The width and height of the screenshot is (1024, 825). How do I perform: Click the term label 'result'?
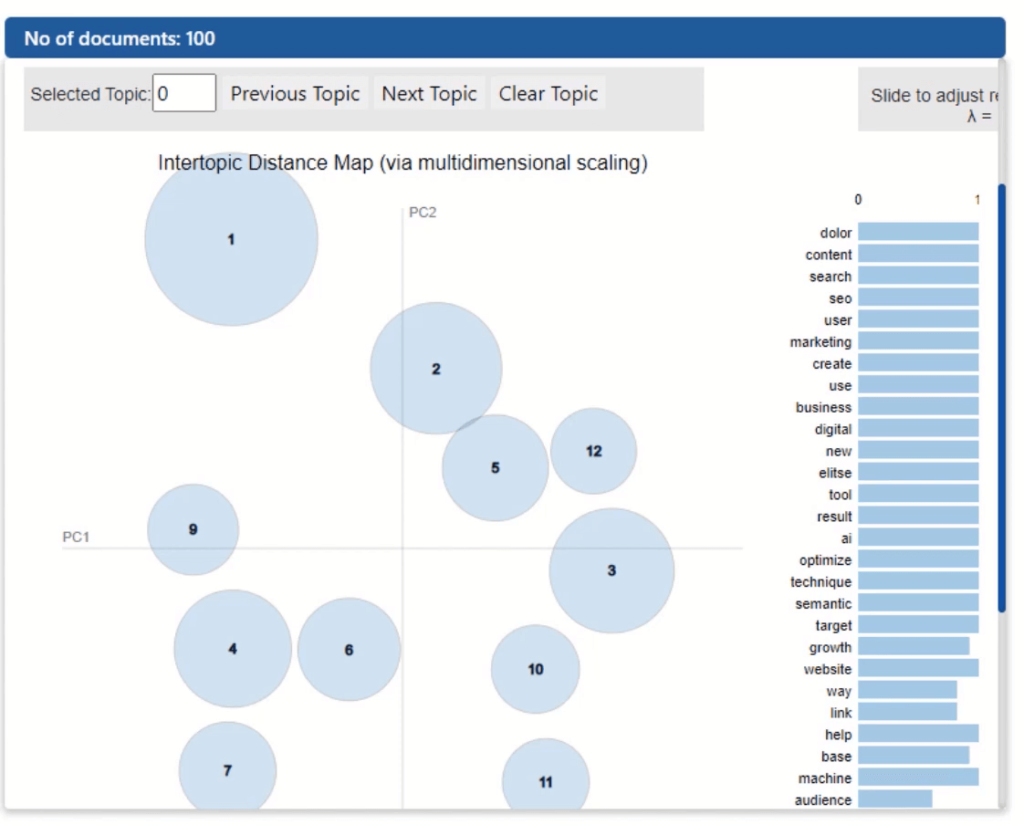(x=834, y=516)
